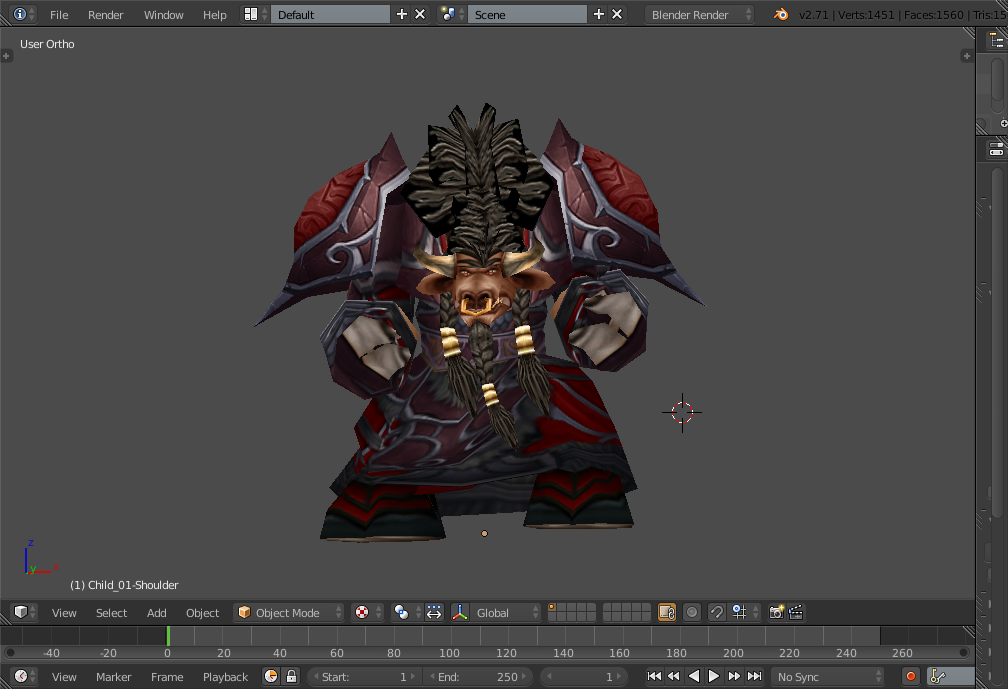Viewport: 1008px width, 689px height.
Task: Expand the tool shelf with the left plus
Action: coord(6,56)
